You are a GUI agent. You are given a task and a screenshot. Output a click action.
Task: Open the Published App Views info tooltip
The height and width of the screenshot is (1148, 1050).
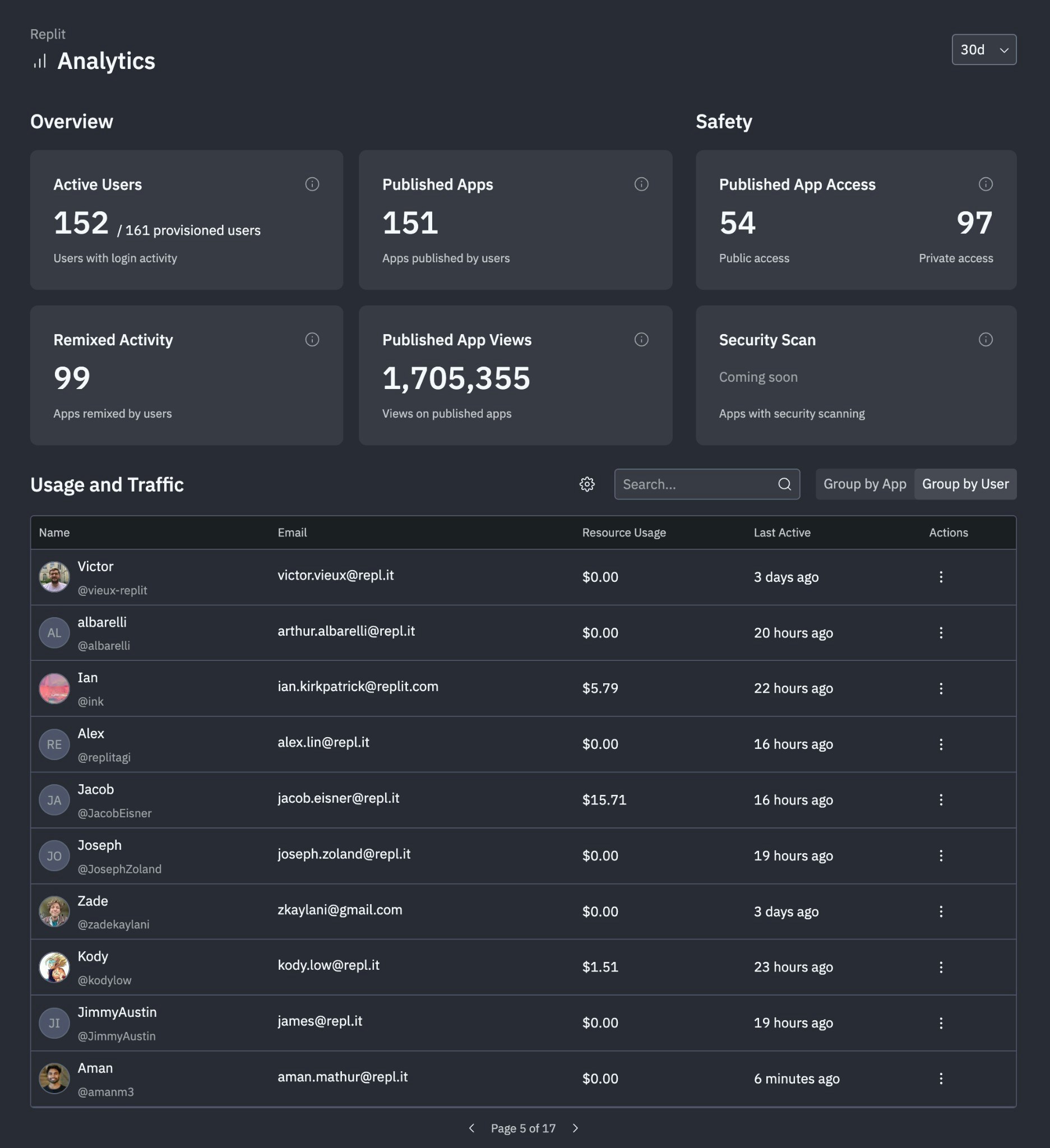click(641, 339)
